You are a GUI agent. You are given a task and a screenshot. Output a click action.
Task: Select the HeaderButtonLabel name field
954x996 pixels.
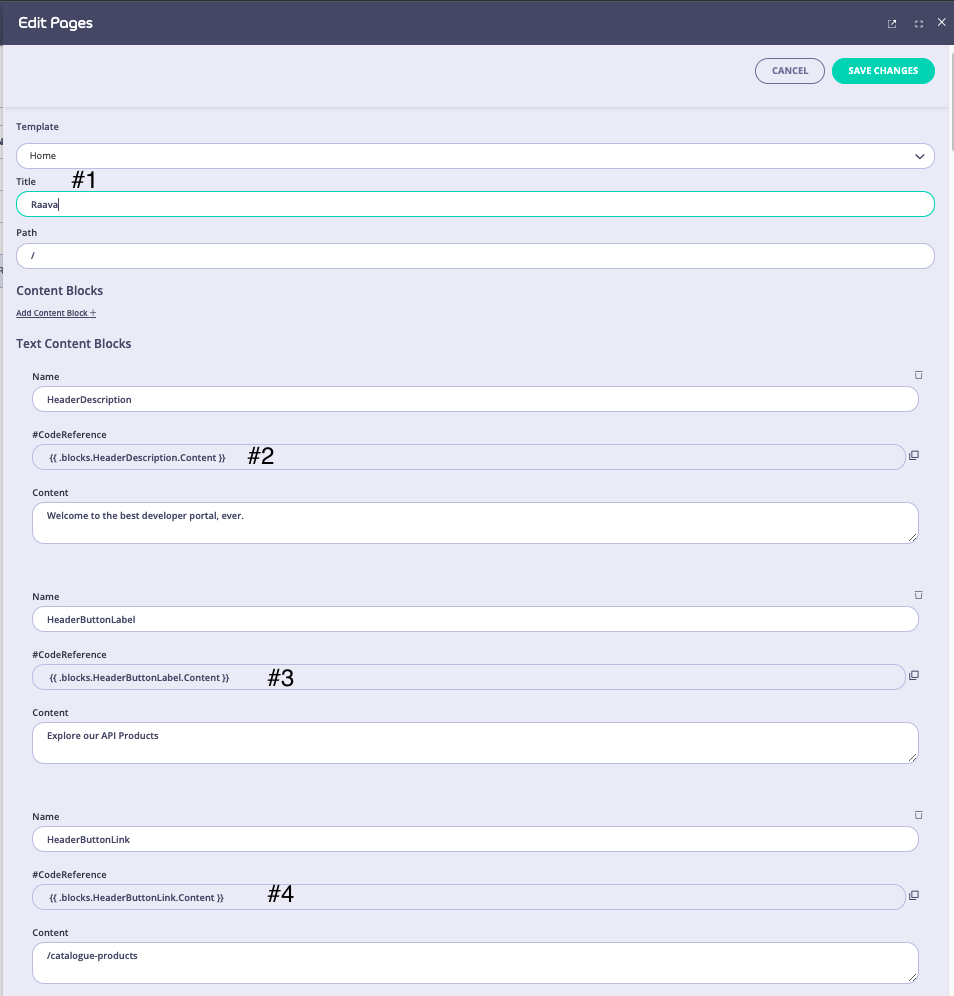[475, 619]
